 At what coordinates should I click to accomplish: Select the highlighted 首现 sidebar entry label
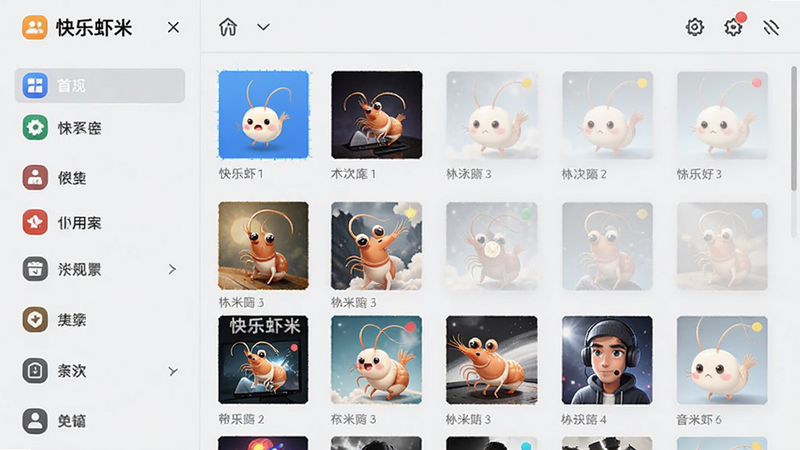(x=71, y=86)
